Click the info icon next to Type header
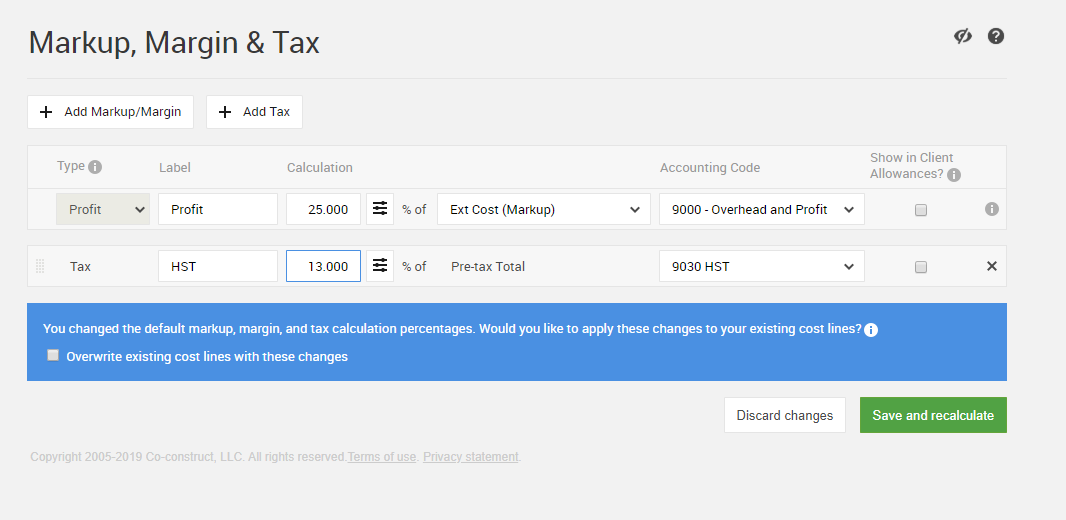This screenshot has height=520, width=1066. click(x=95, y=167)
